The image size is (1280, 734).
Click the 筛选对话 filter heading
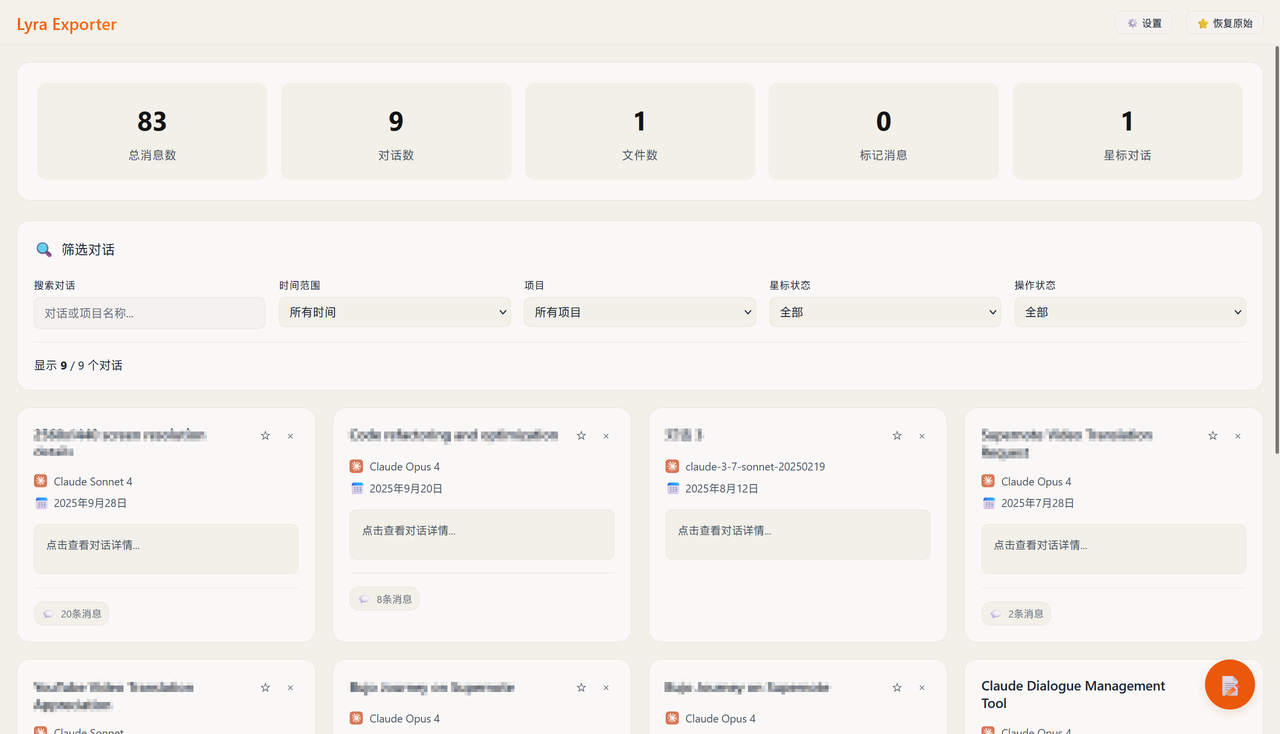[x=88, y=250]
